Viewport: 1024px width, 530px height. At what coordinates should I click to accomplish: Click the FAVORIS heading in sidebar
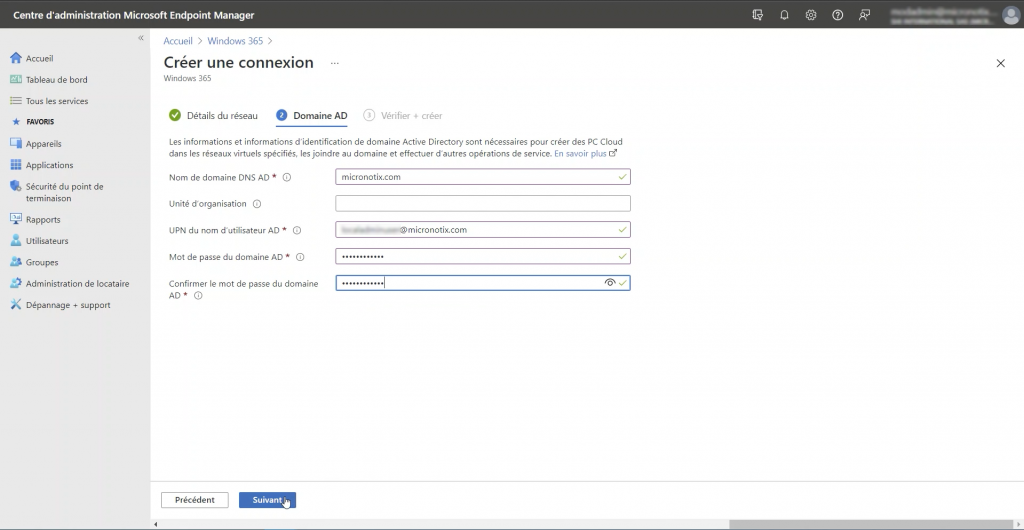click(40, 122)
